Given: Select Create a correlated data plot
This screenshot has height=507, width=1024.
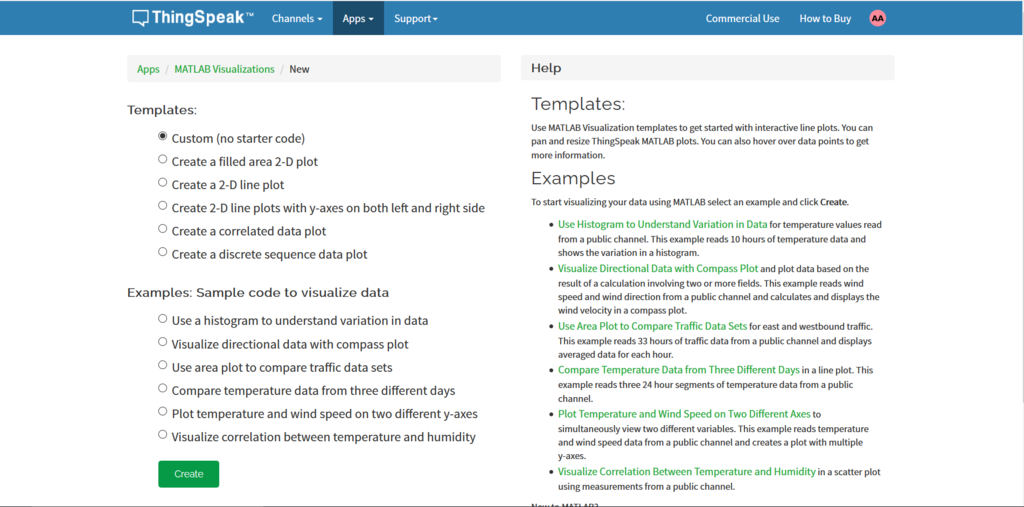Looking at the screenshot, I should (x=163, y=229).
